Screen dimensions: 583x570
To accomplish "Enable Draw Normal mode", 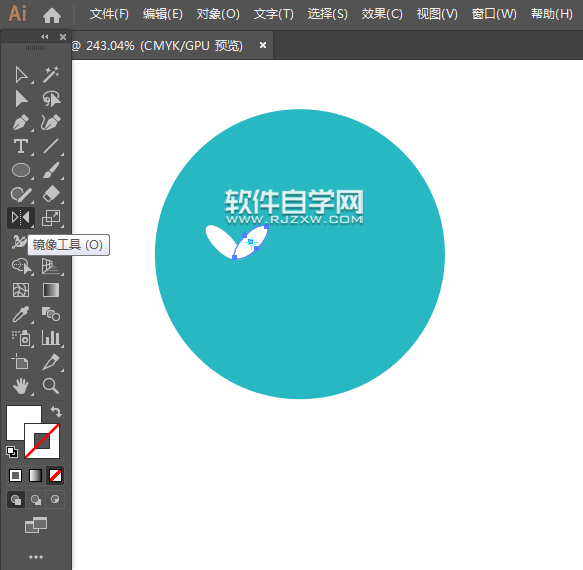I will (16, 500).
